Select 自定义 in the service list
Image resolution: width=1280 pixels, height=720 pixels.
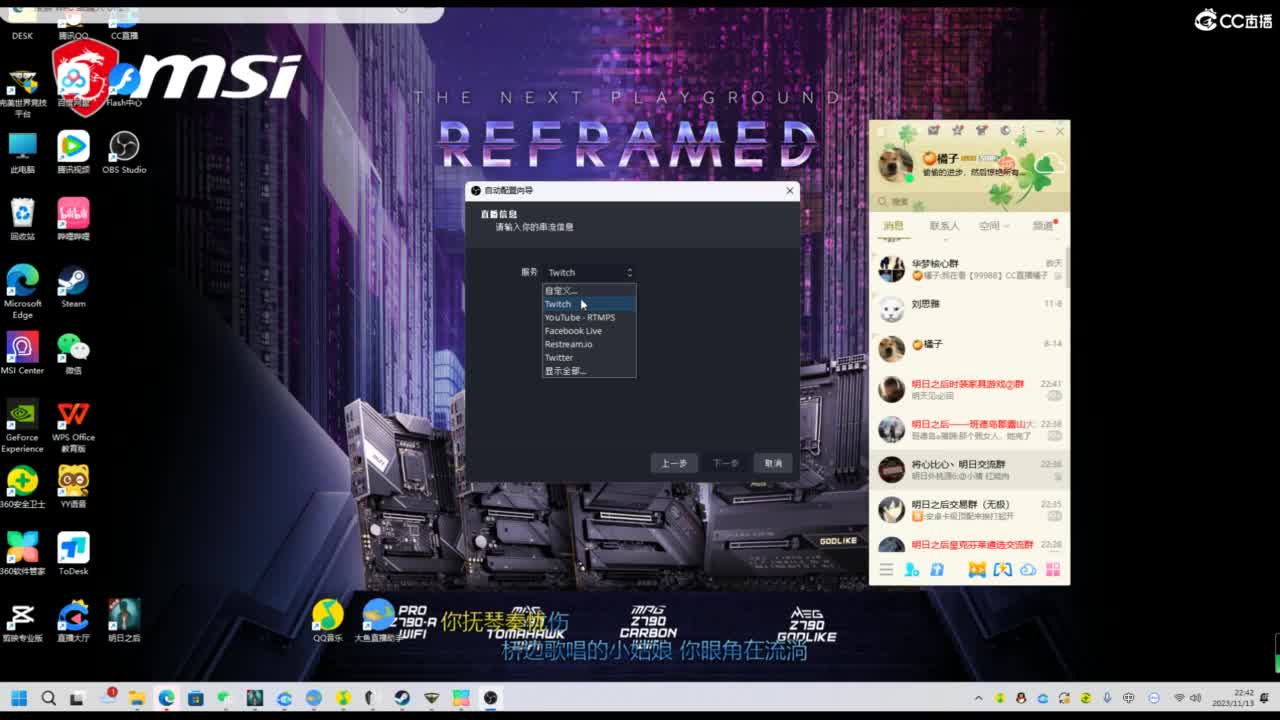pos(589,291)
